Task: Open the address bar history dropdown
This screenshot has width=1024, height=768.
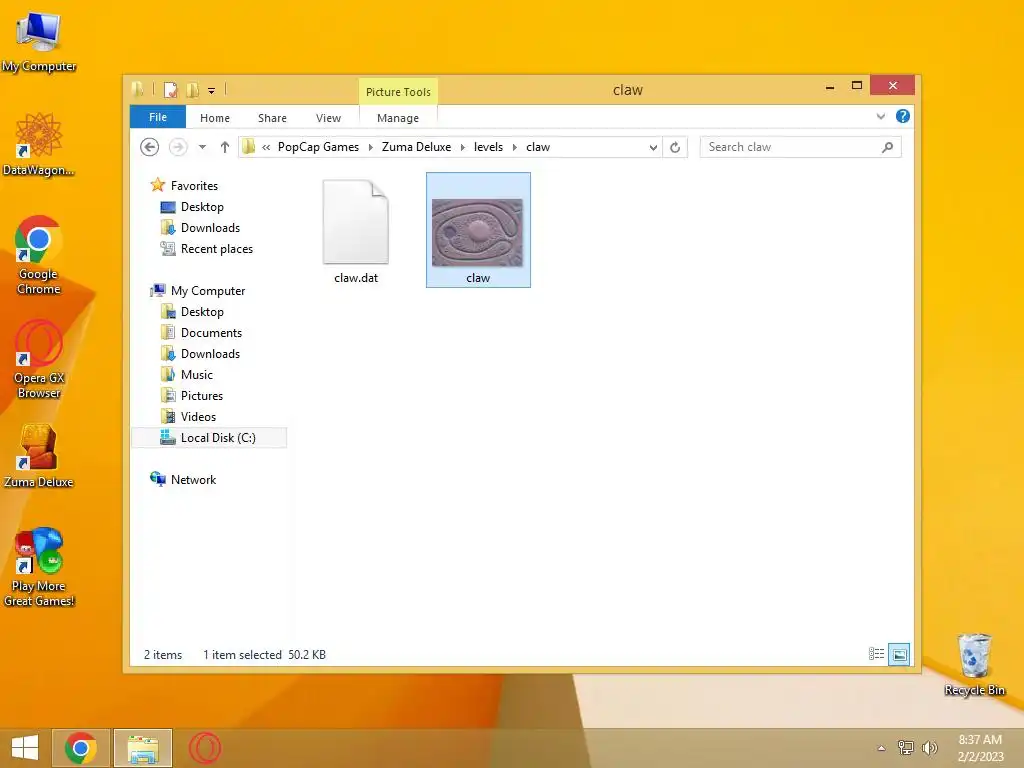Action: 653,148
